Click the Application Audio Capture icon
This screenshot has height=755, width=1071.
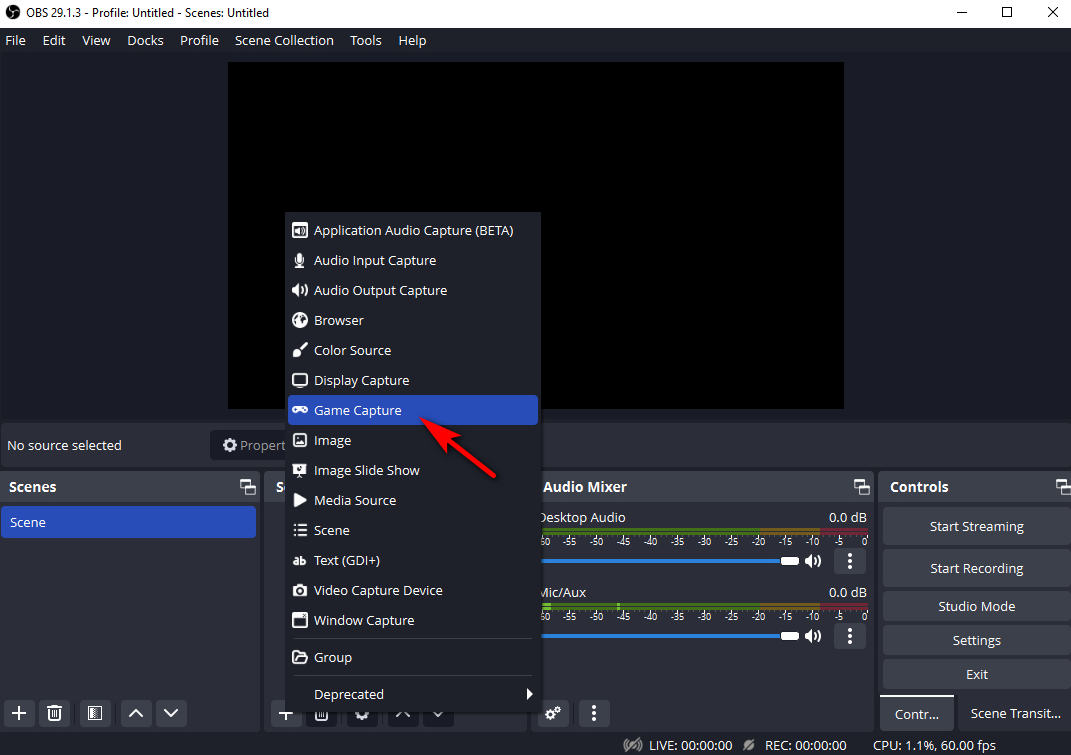300,230
